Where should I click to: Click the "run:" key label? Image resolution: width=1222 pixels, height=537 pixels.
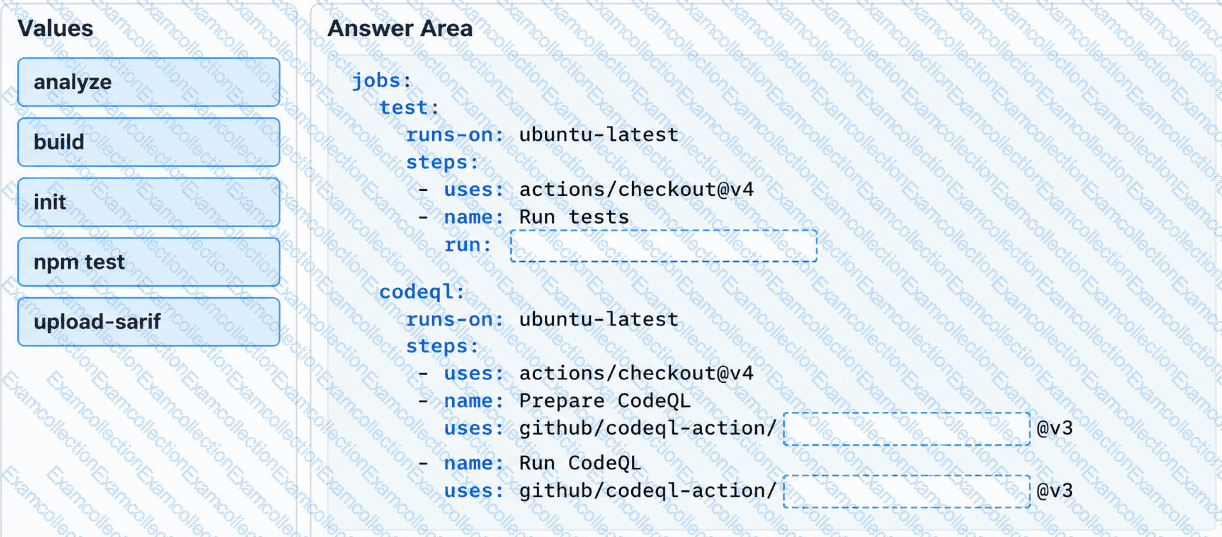click(469, 245)
